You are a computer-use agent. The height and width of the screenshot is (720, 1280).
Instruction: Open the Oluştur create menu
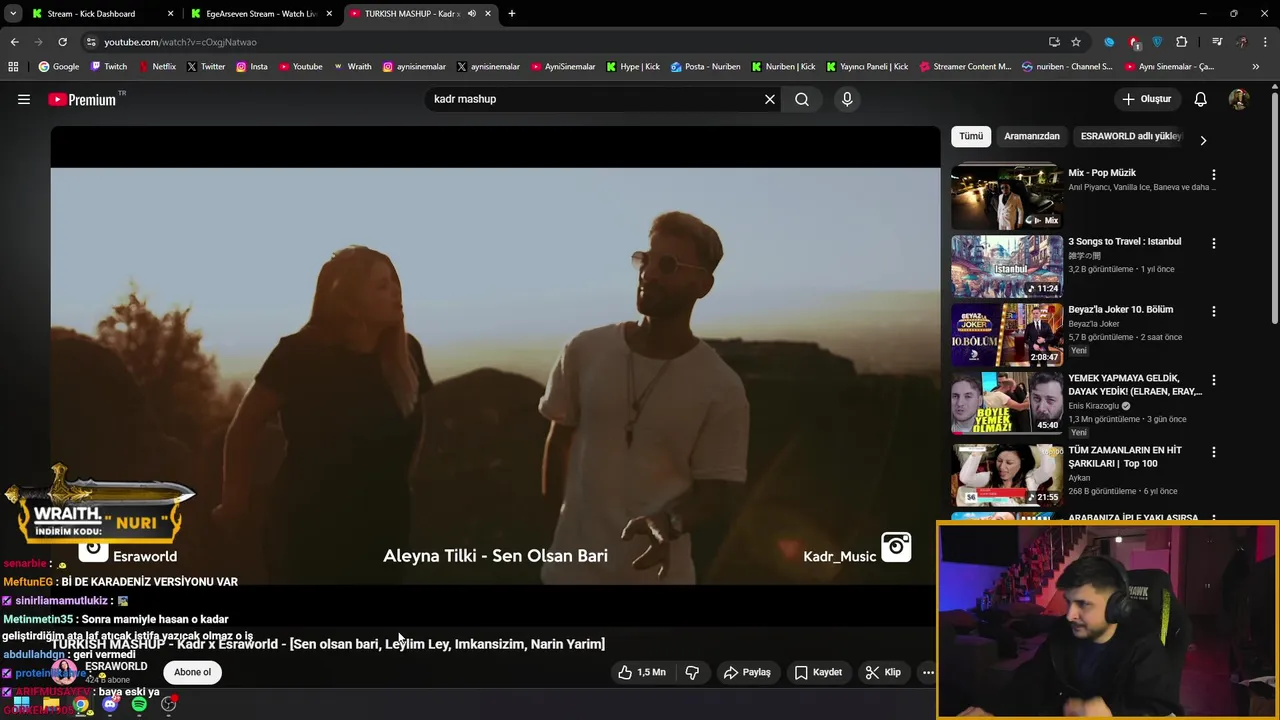(x=1146, y=99)
